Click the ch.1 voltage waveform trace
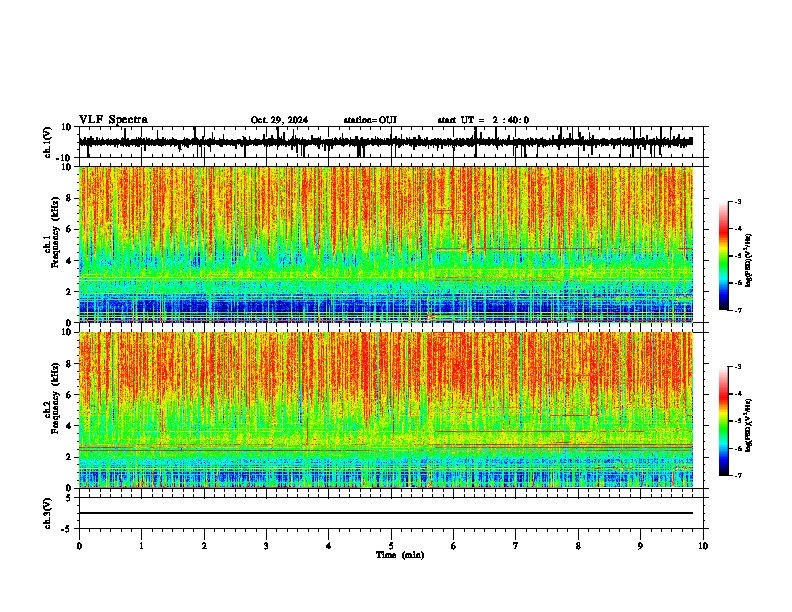792x612 pixels. [x=386, y=142]
